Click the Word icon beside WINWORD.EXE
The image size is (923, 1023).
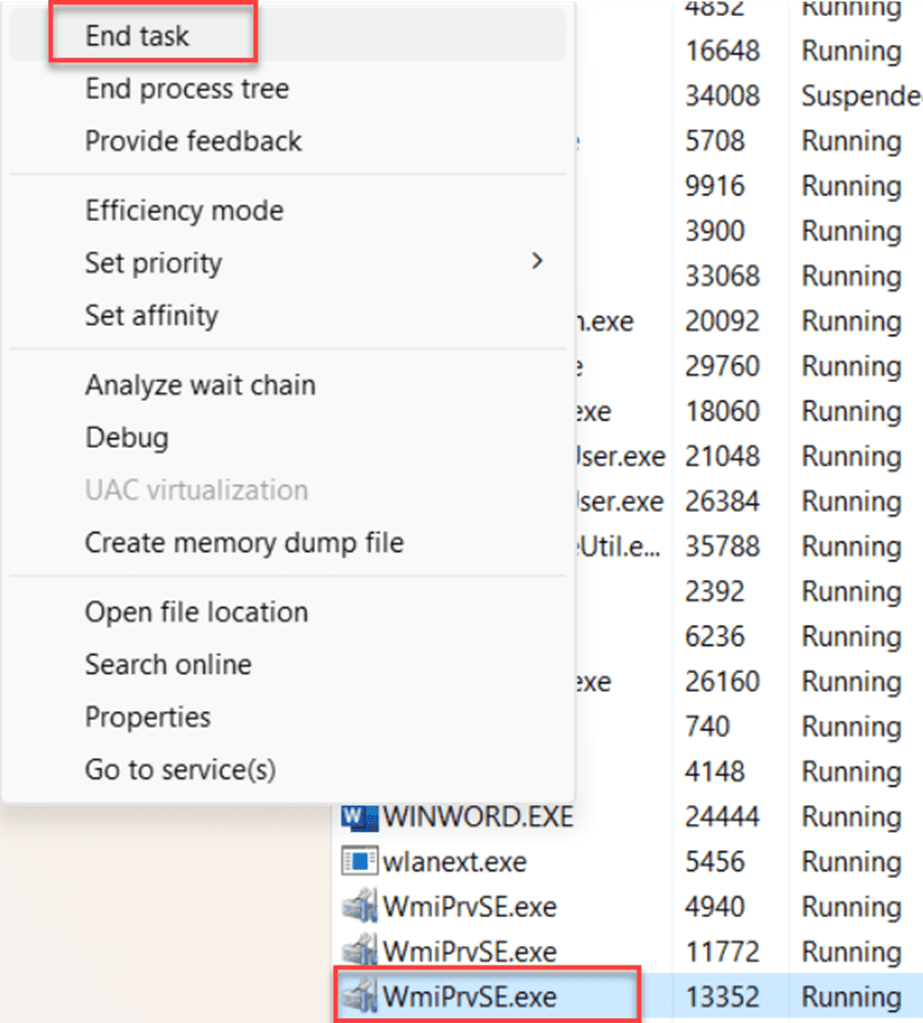tap(358, 817)
